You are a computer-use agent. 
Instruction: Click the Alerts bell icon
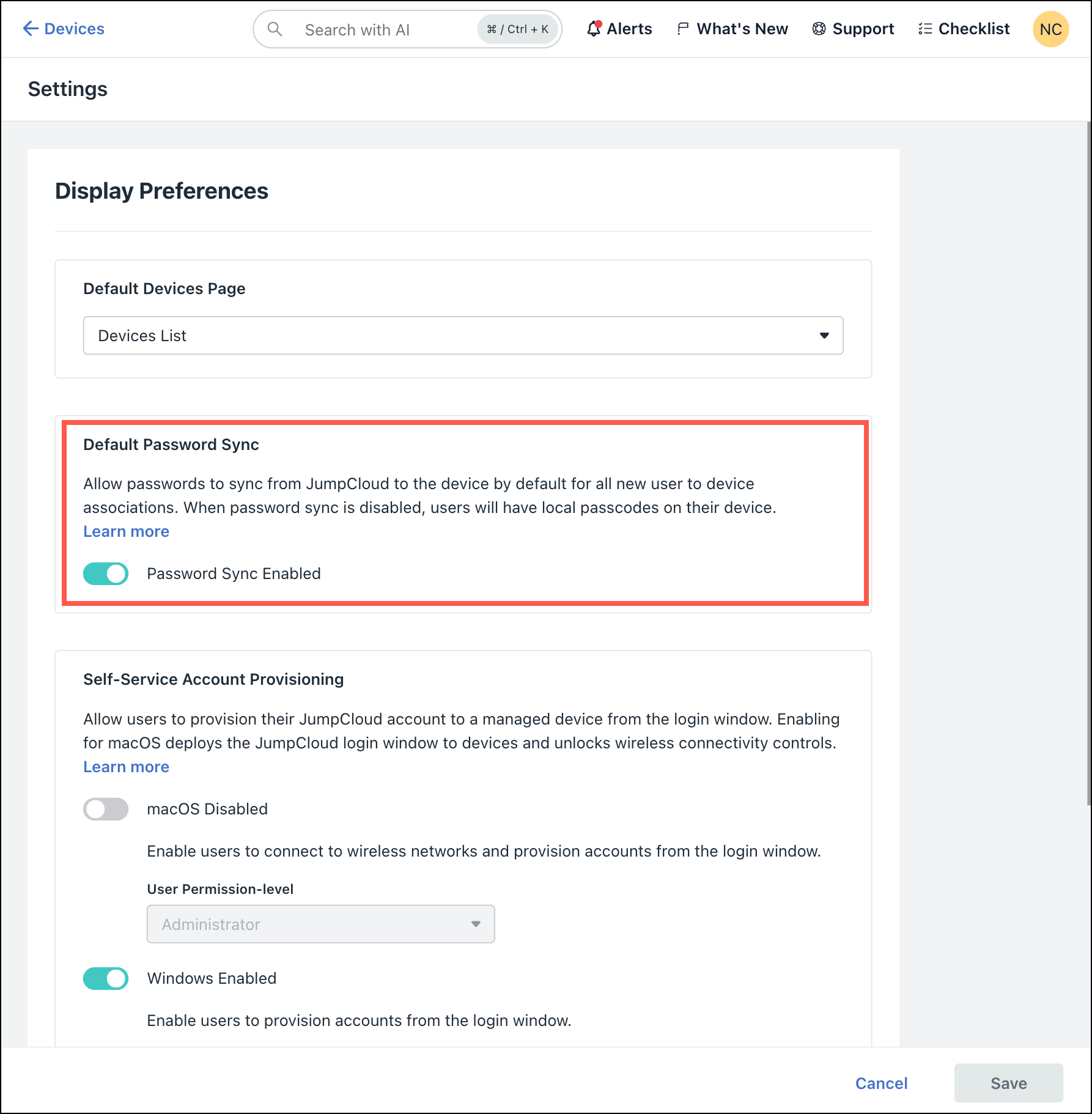click(594, 28)
